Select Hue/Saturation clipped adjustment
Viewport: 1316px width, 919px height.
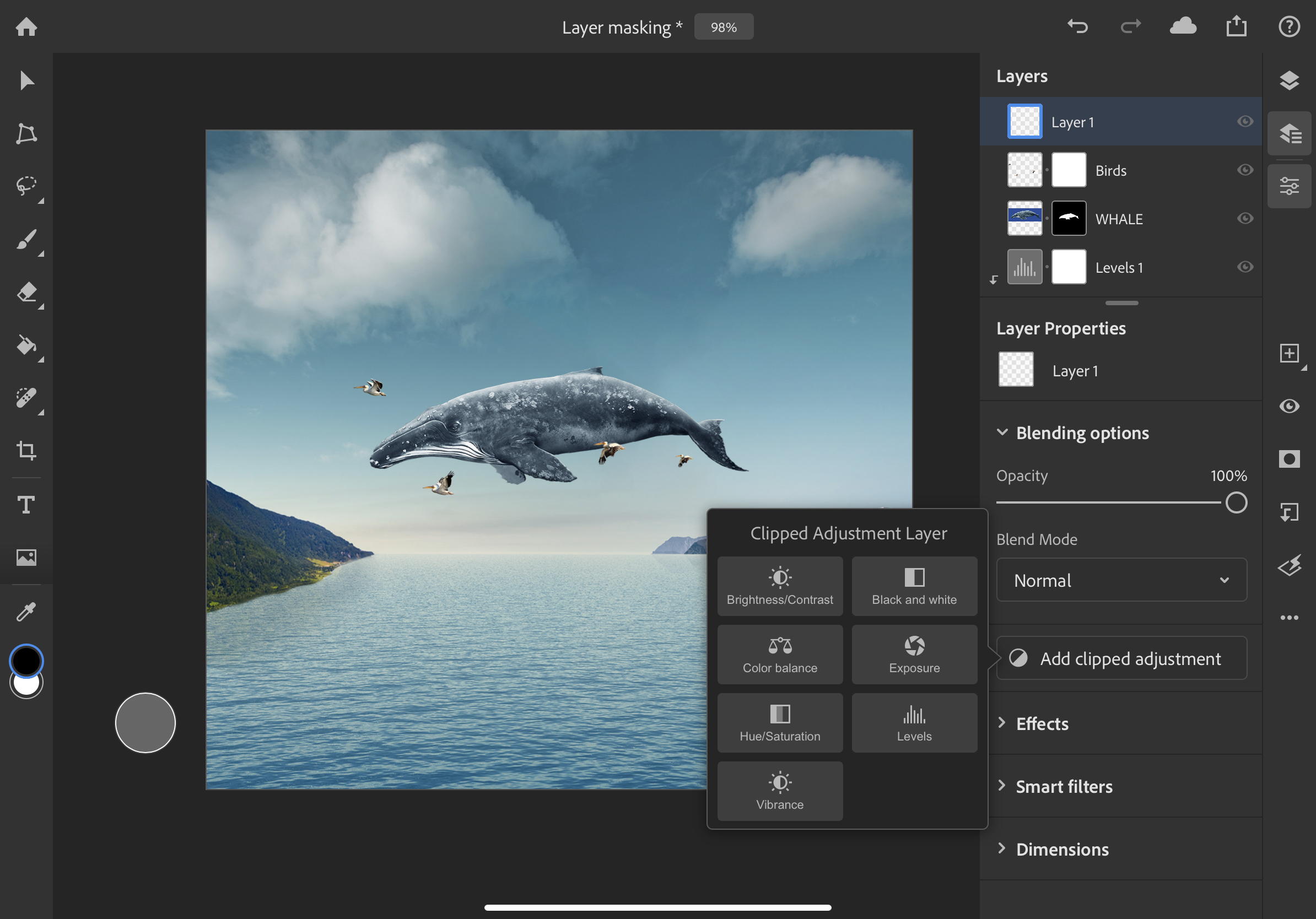(780, 720)
